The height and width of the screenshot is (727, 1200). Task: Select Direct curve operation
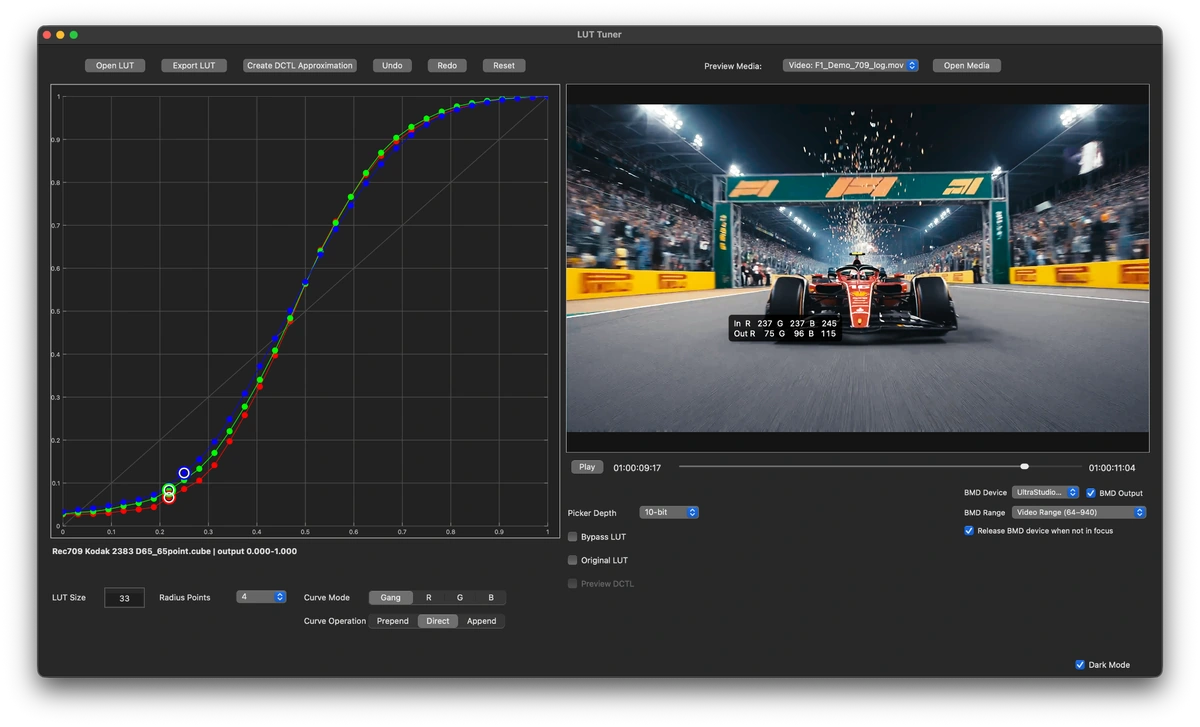[438, 621]
